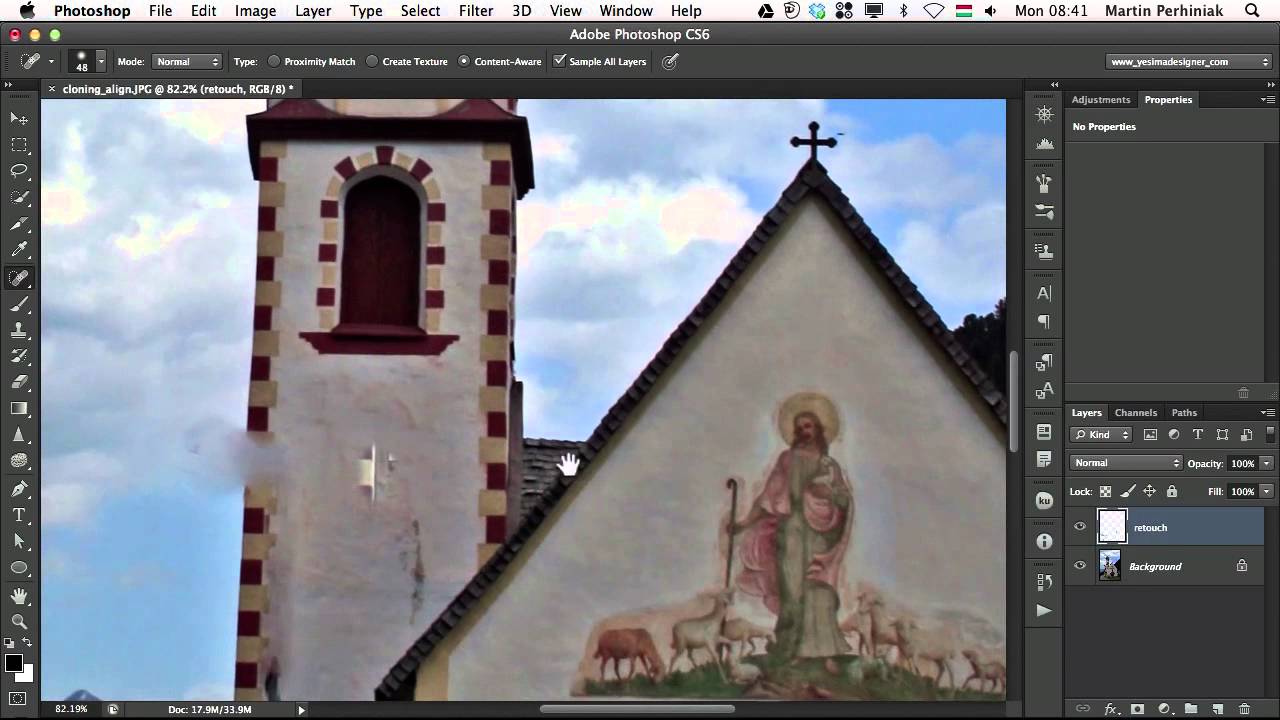The height and width of the screenshot is (720, 1280).
Task: Open the layer blending mode dropdown
Action: (x=1126, y=463)
